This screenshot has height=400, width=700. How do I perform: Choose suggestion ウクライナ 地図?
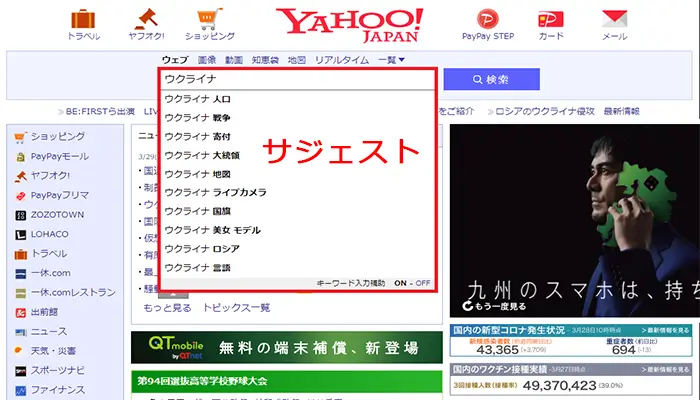pos(297,174)
